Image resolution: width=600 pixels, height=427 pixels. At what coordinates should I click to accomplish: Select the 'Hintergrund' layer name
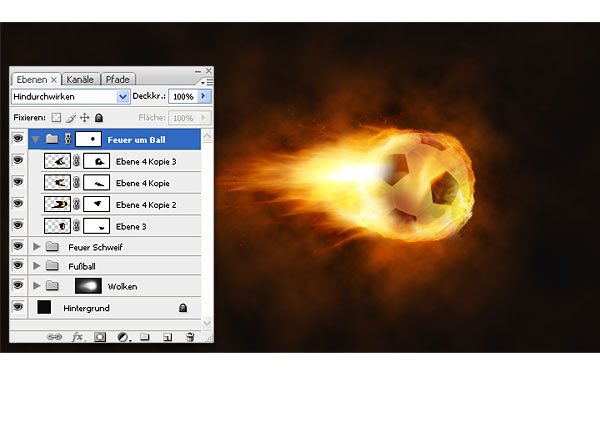click(x=86, y=308)
